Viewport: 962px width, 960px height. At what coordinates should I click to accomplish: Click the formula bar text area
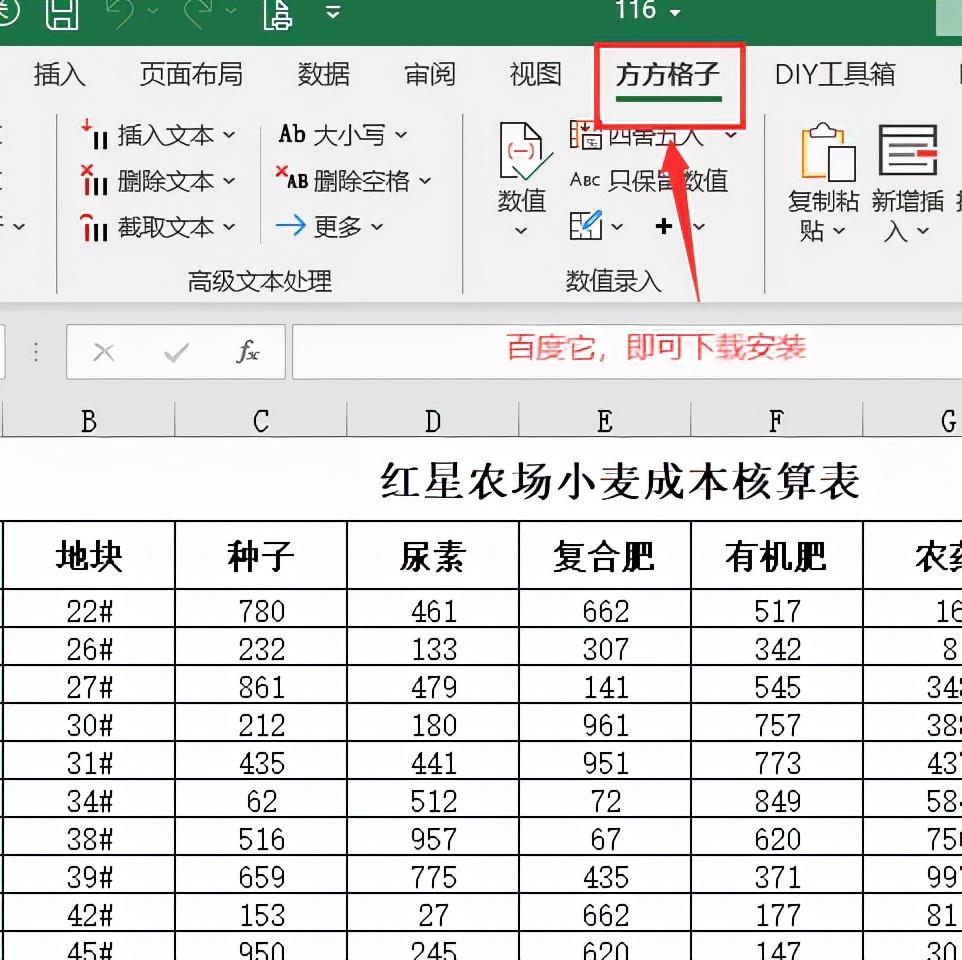(x=620, y=352)
